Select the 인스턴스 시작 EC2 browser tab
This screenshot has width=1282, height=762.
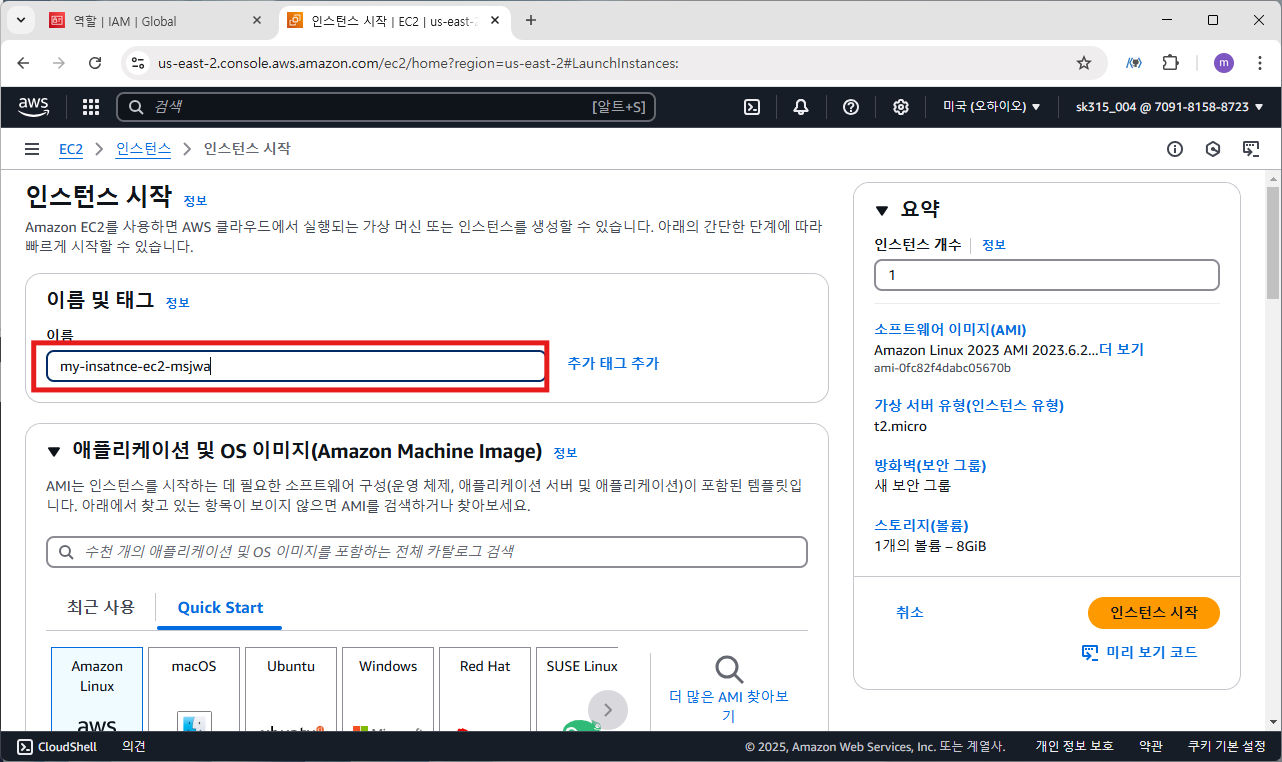click(395, 20)
